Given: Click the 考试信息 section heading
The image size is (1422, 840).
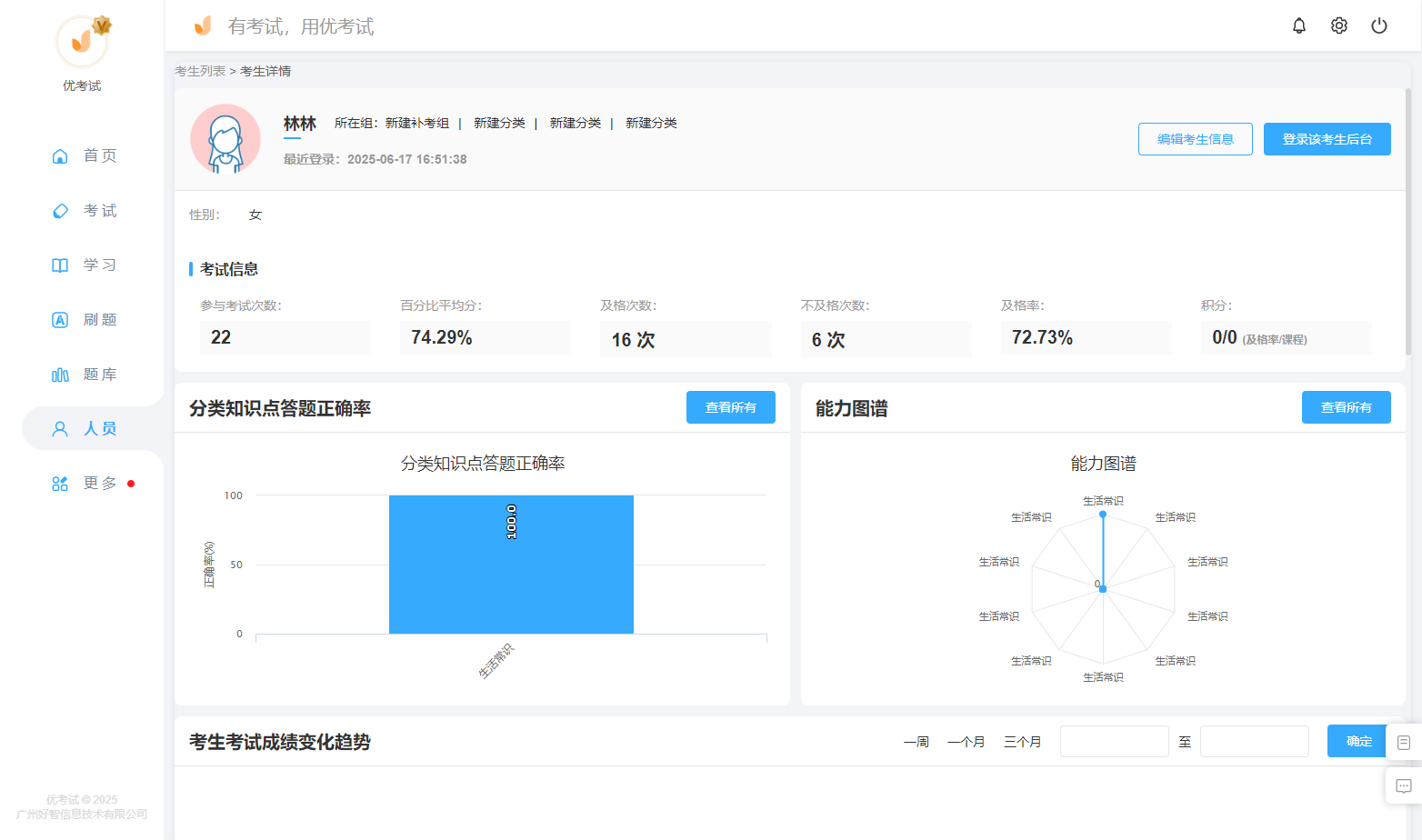Looking at the screenshot, I should click(229, 269).
